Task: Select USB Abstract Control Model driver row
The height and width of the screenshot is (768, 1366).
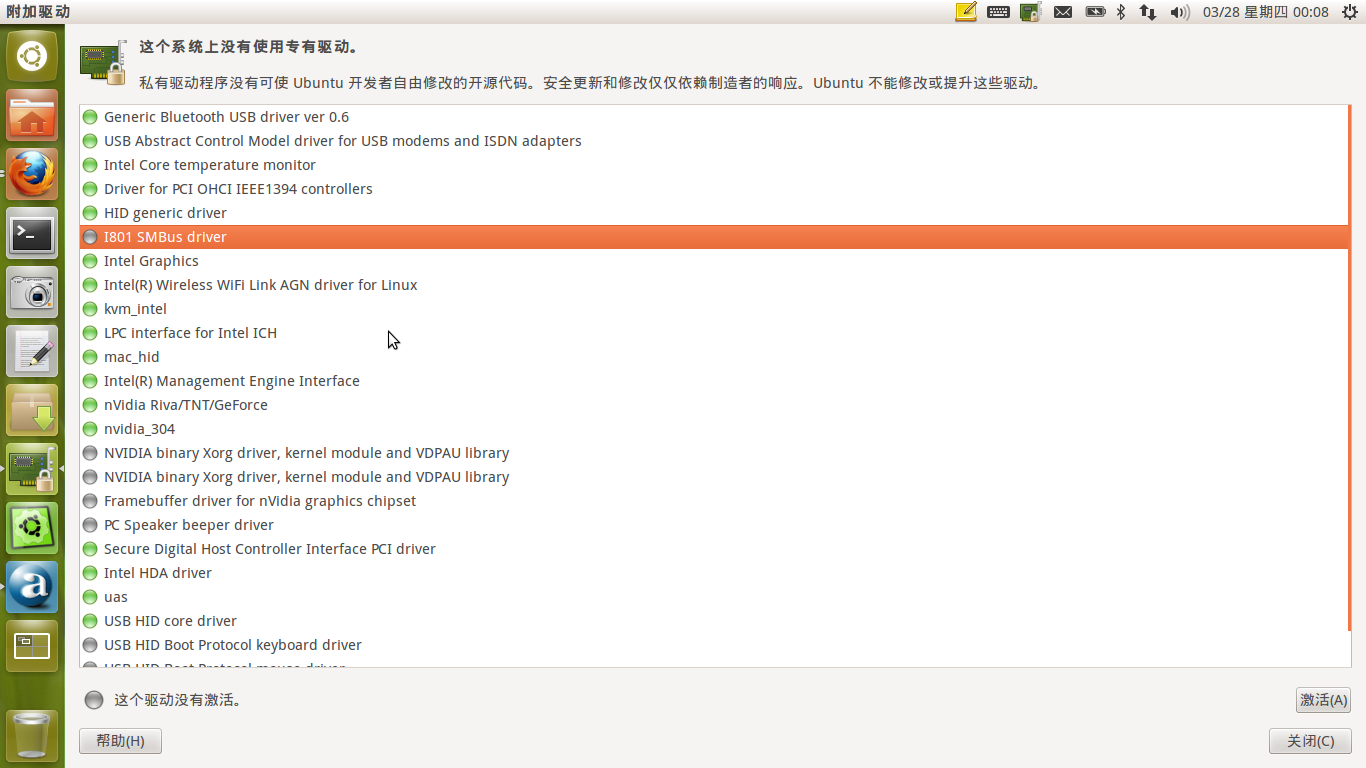Action: [714, 141]
